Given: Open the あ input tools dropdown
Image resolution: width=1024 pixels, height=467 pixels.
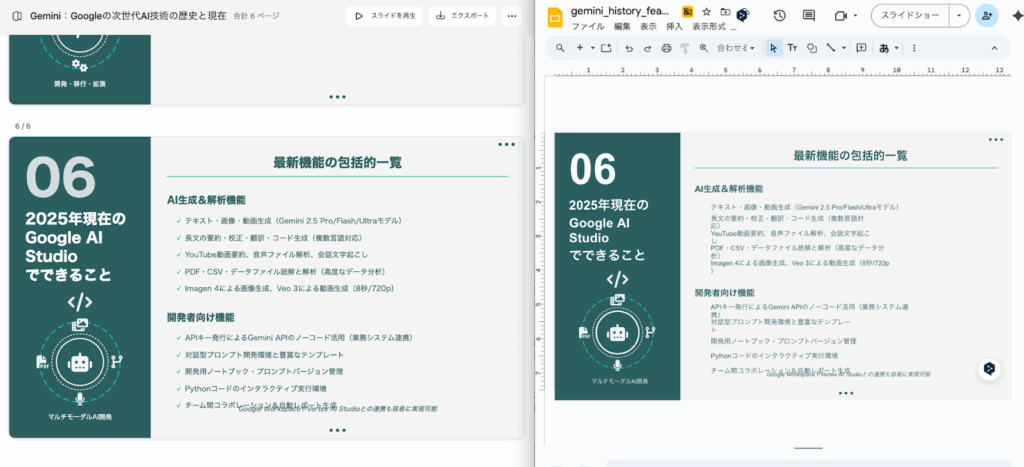Looking at the screenshot, I should click(888, 48).
